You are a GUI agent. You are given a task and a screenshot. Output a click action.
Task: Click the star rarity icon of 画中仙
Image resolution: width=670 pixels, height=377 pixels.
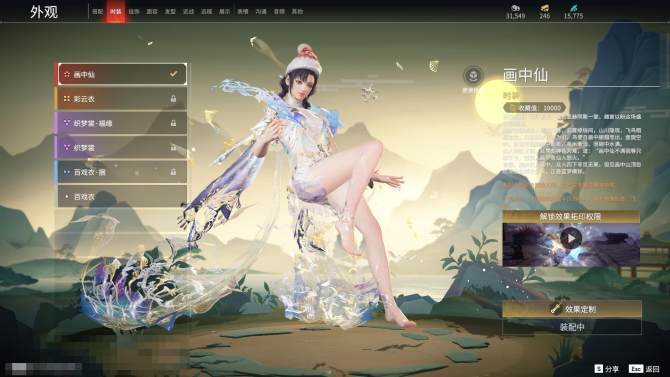click(67, 74)
